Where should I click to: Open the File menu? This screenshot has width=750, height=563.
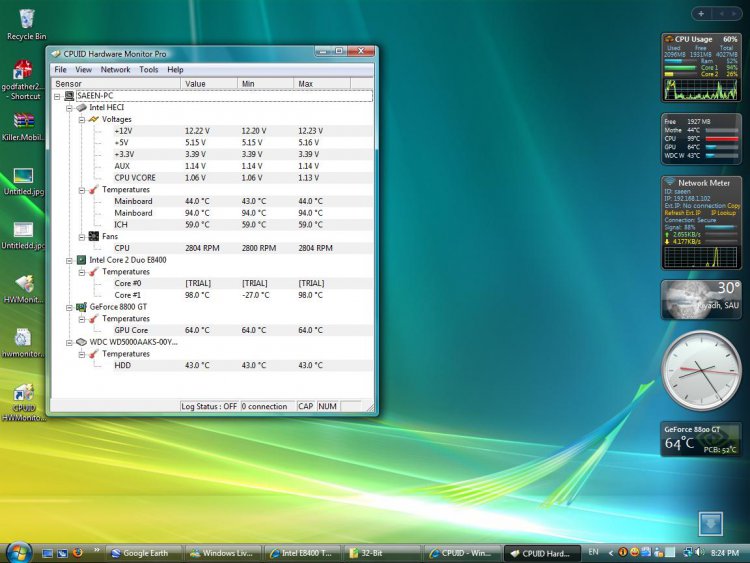pos(60,69)
